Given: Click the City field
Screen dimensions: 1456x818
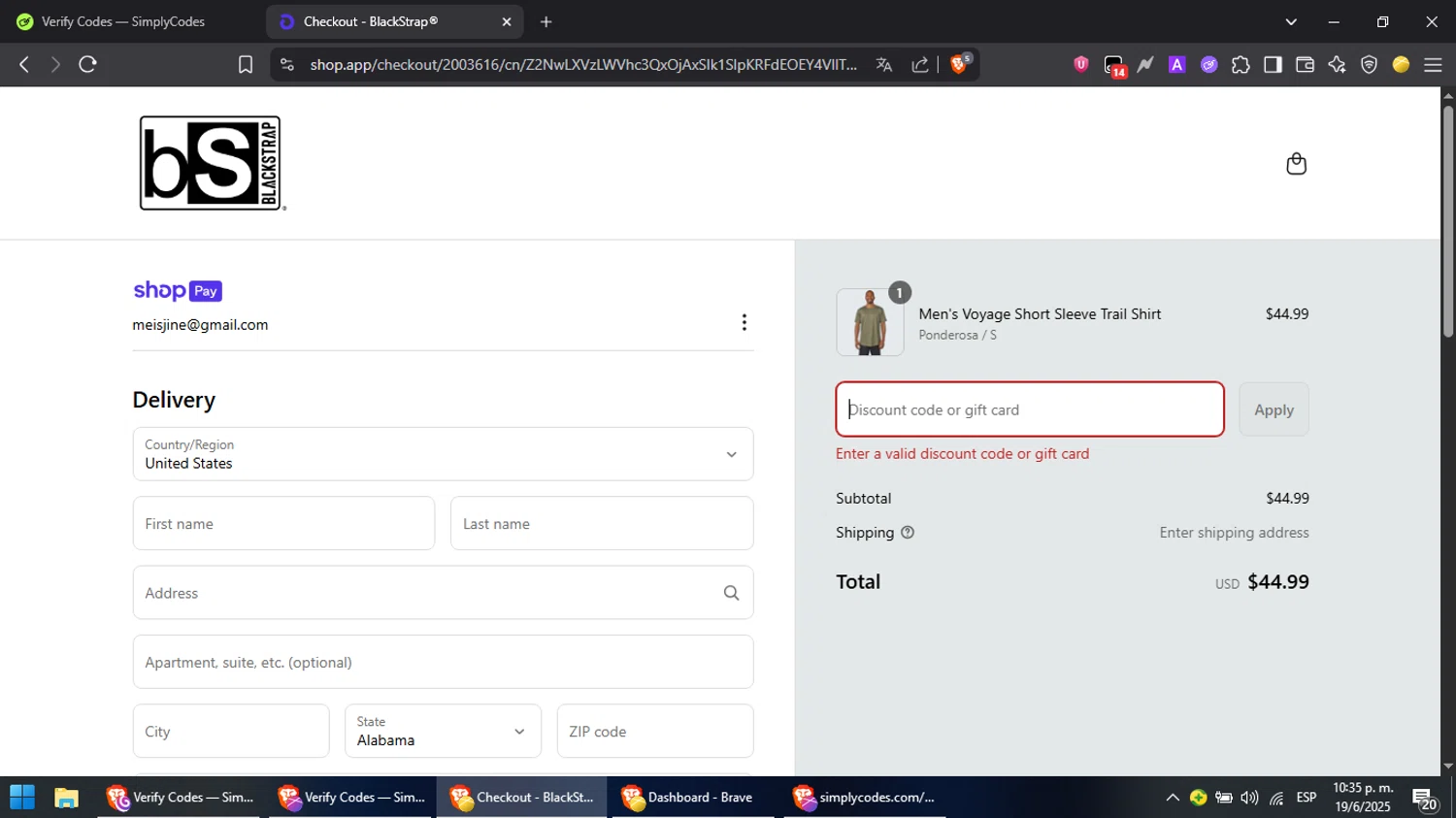Looking at the screenshot, I should [231, 731].
